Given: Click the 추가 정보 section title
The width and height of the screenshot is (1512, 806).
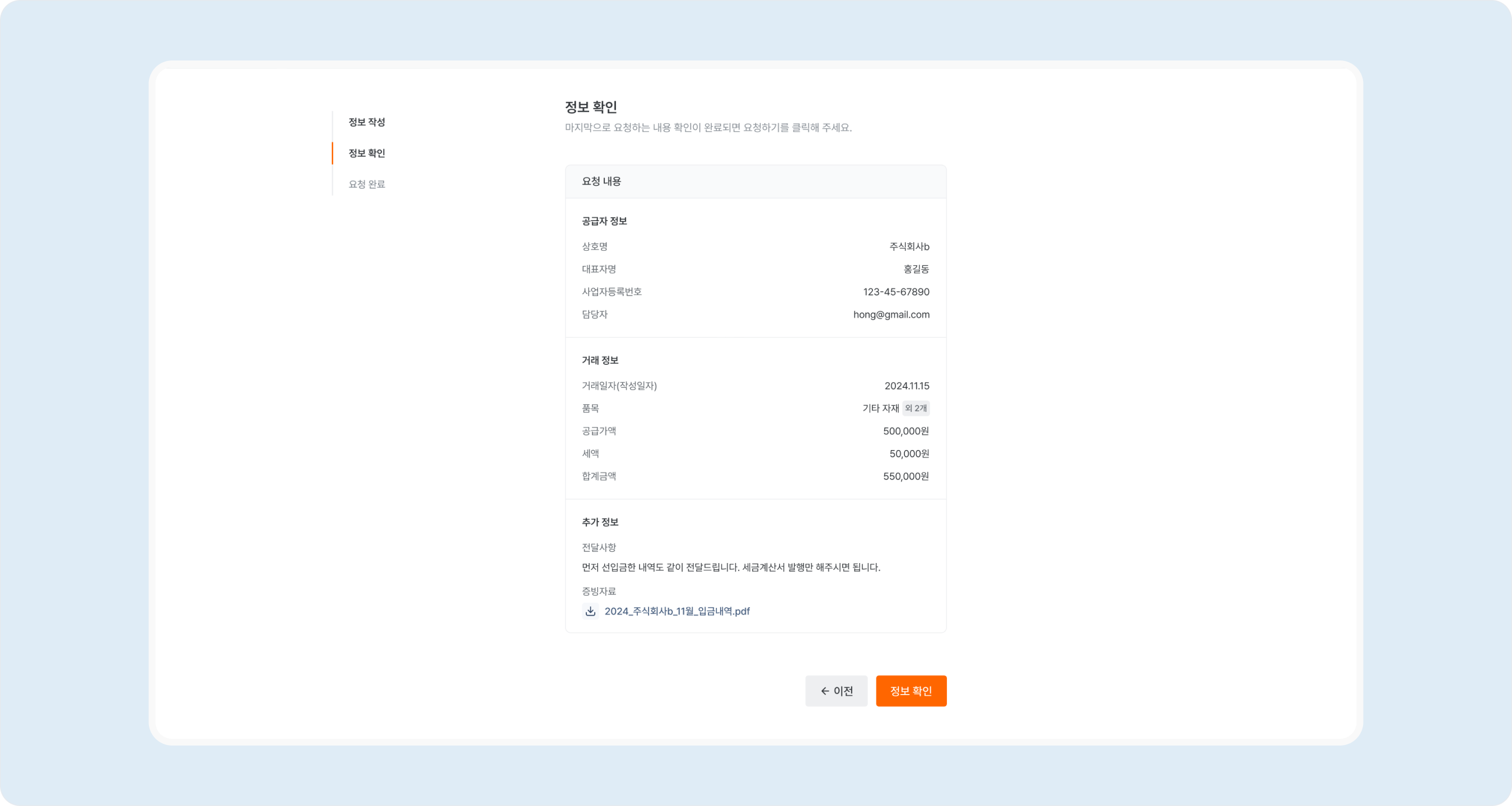Looking at the screenshot, I should pyautogui.click(x=600, y=522).
